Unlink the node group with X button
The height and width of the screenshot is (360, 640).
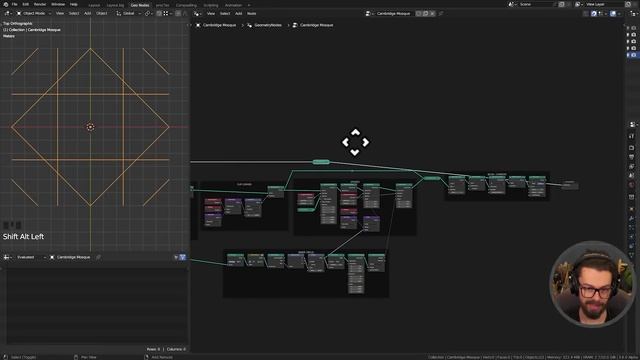click(x=432, y=13)
